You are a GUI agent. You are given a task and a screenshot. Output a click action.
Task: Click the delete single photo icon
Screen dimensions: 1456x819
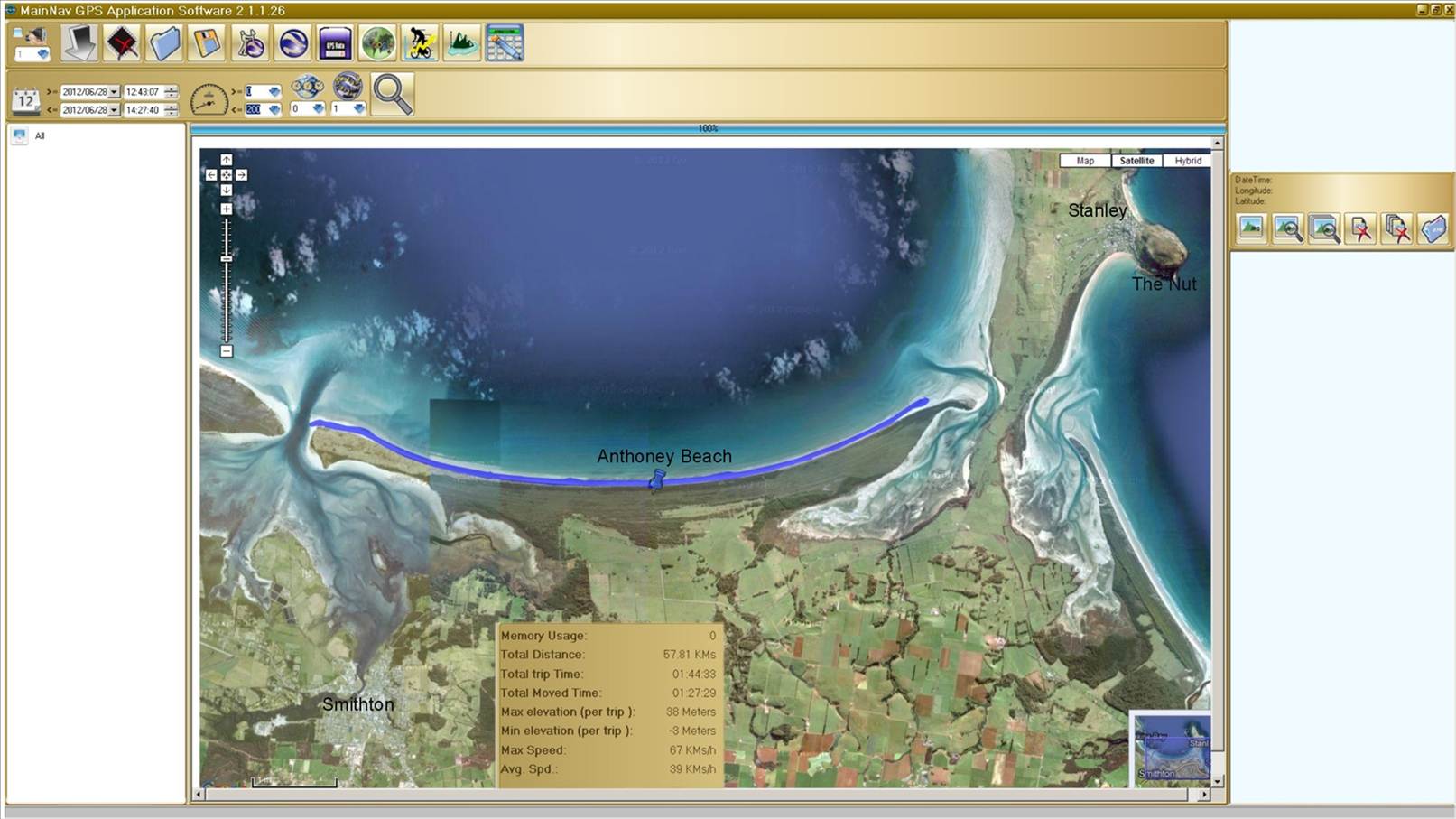click(x=1360, y=229)
